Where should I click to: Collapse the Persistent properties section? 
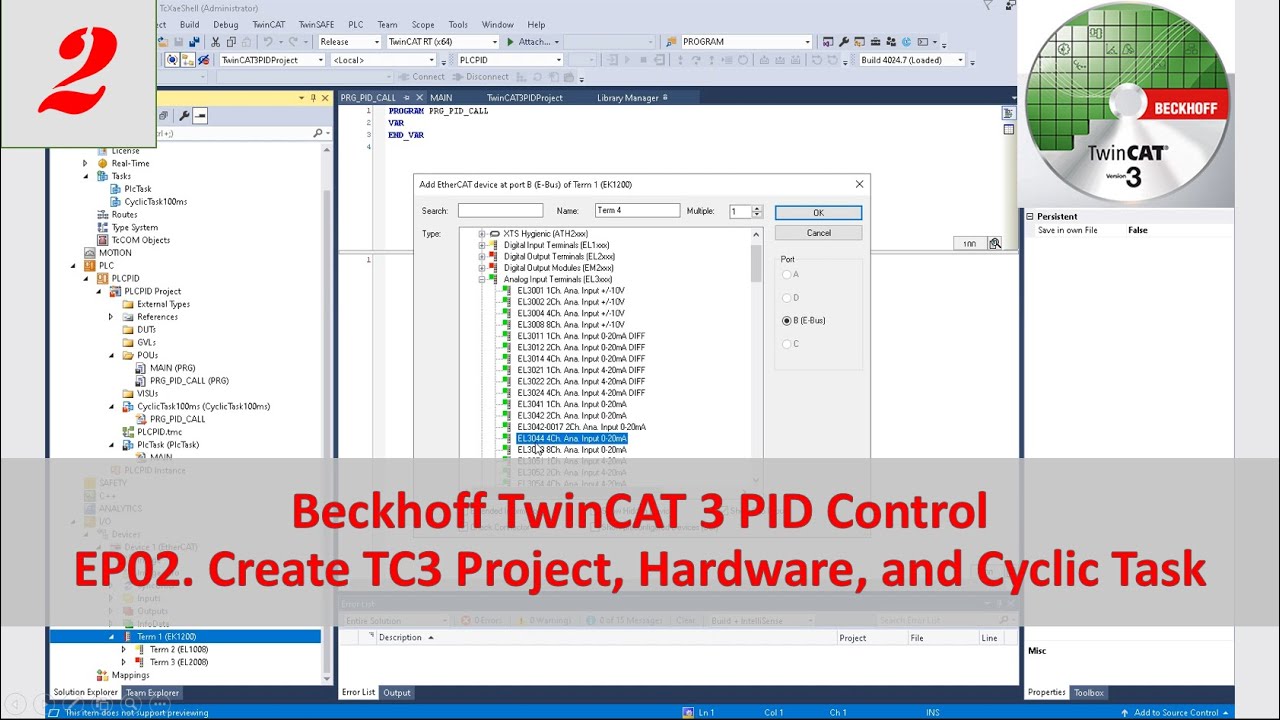(x=1030, y=216)
